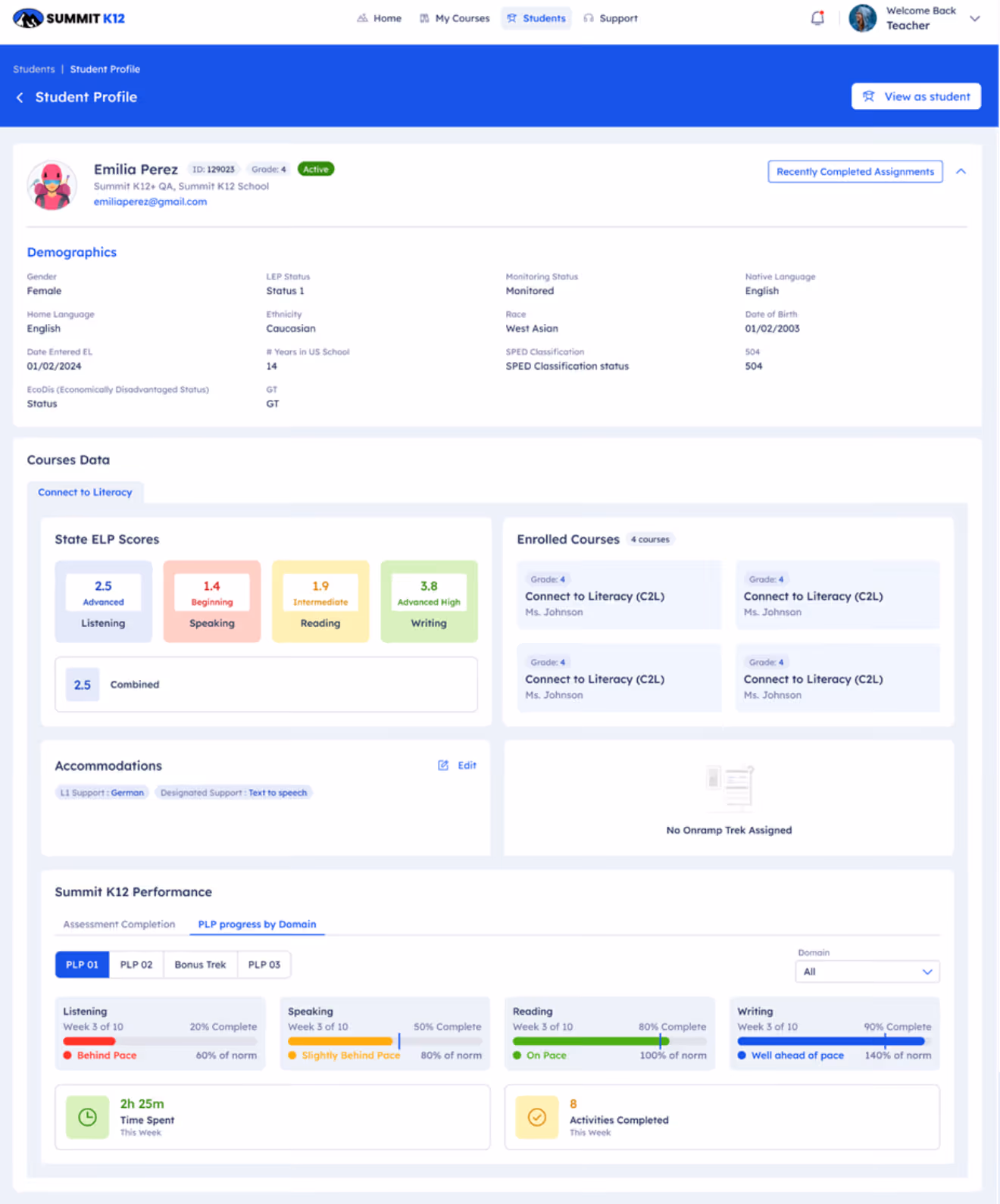Image resolution: width=1000 pixels, height=1204 pixels.
Task: Click the red Behind Pace status dot
Action: click(x=67, y=1056)
